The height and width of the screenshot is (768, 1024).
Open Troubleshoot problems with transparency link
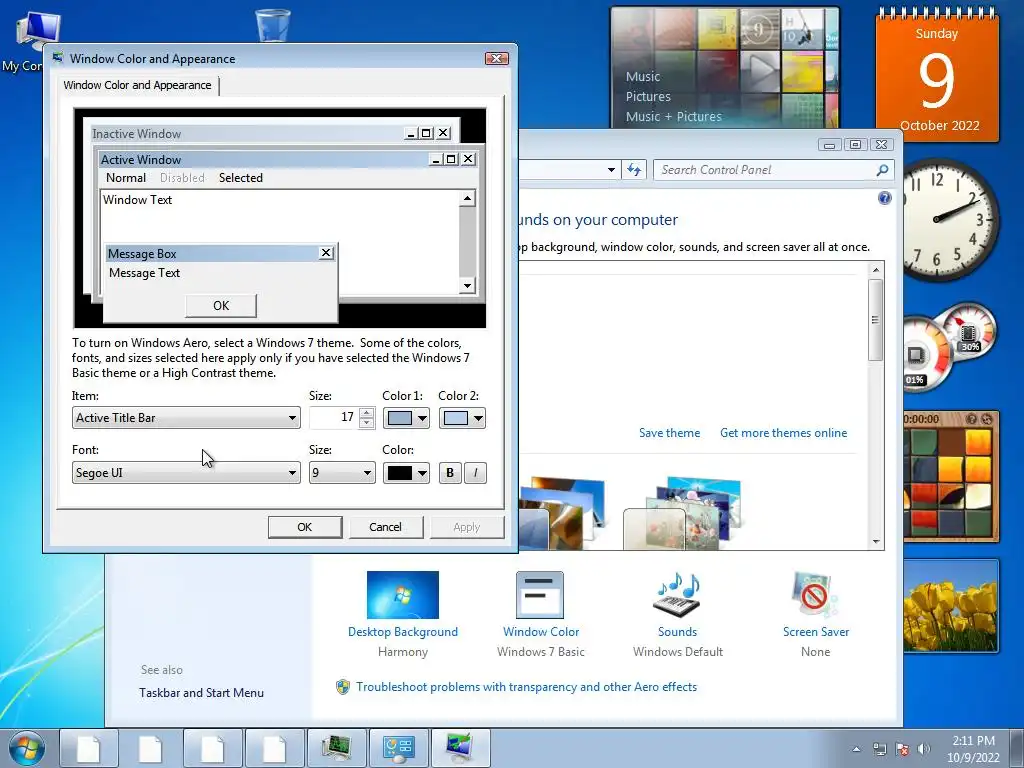[526, 687]
